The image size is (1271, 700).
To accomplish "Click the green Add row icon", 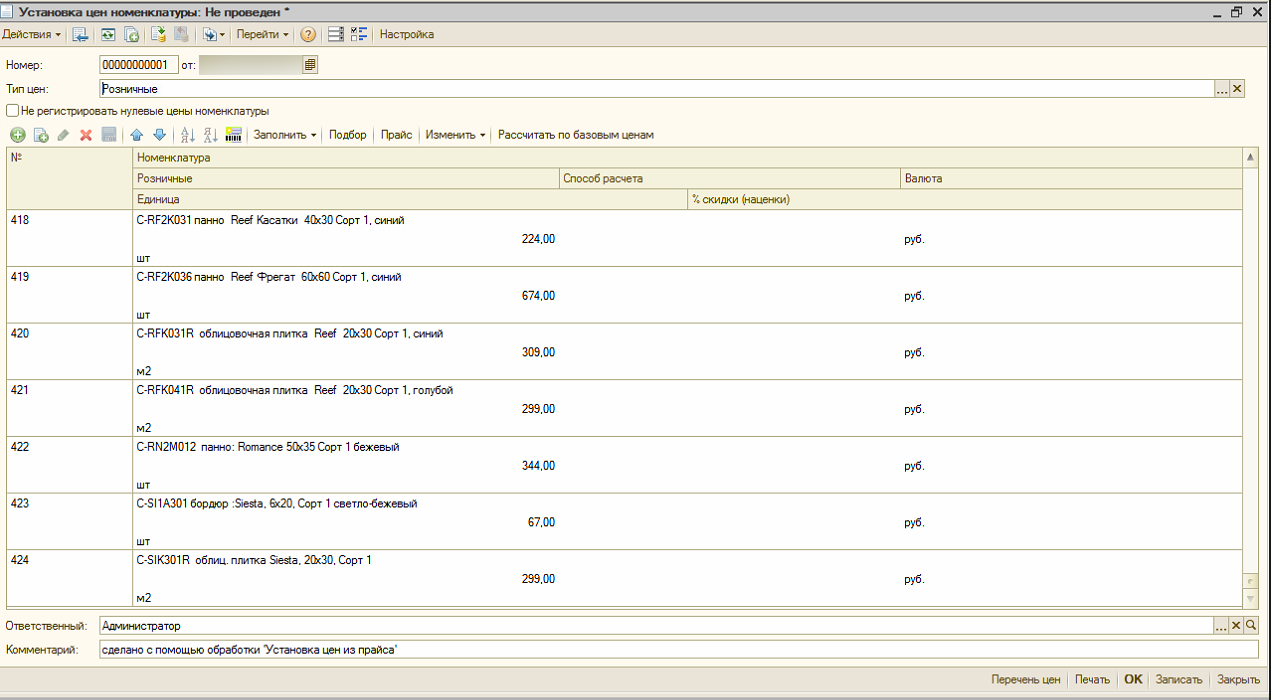I will [18, 135].
